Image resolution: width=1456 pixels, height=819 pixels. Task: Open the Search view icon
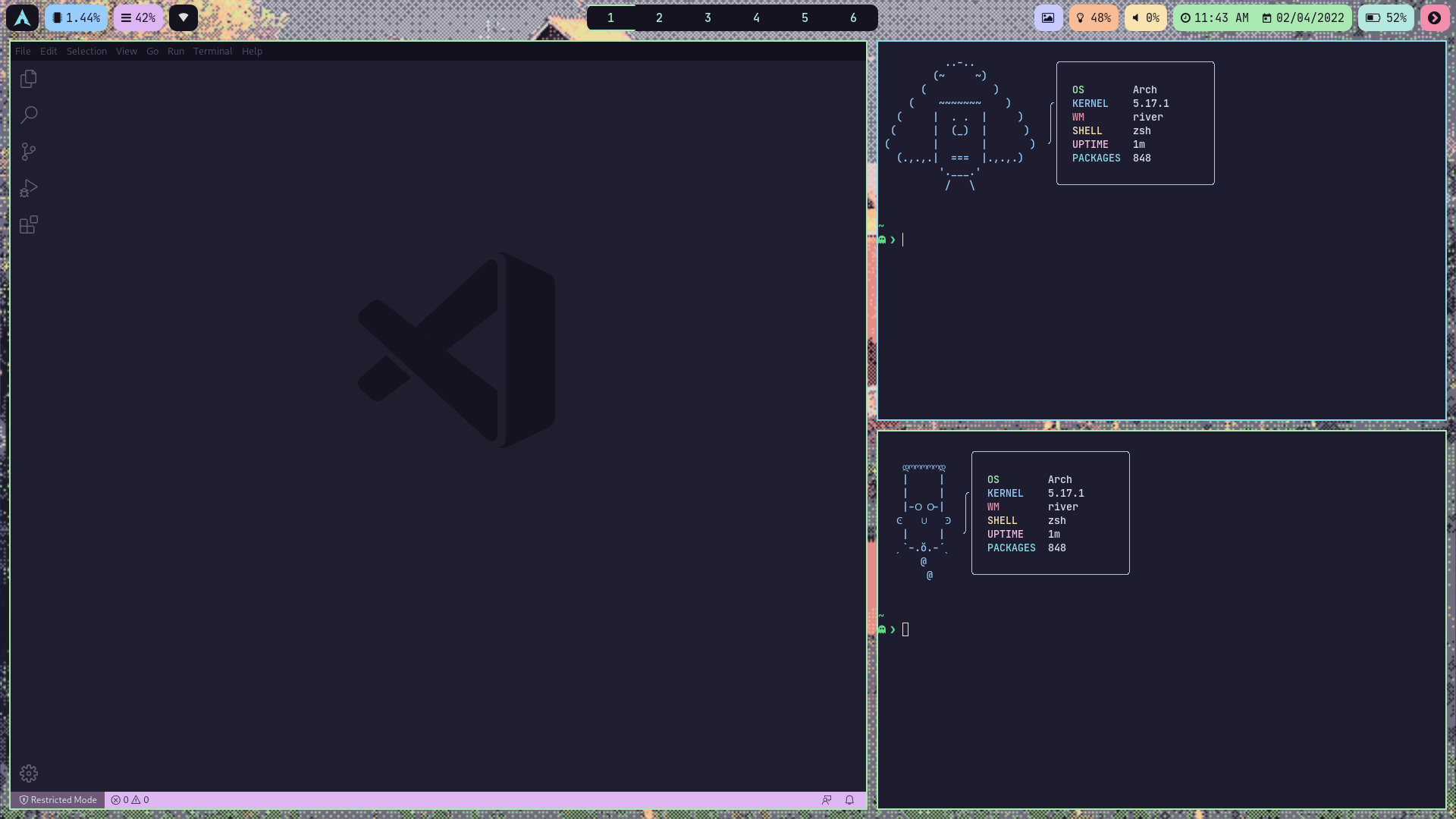tap(29, 115)
